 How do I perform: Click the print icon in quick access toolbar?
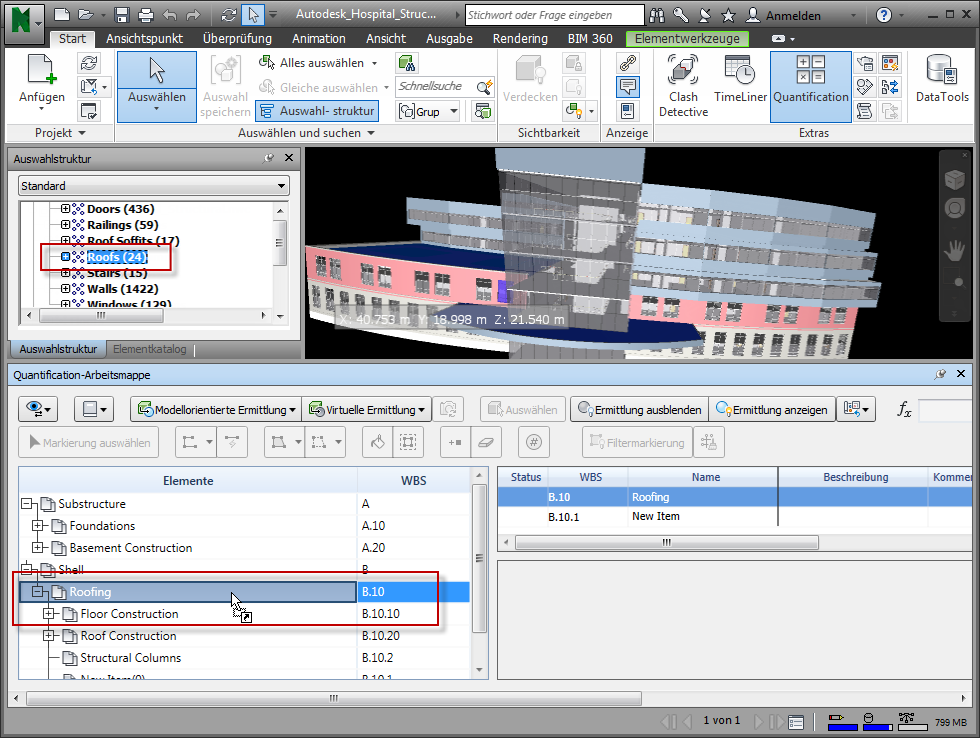[146, 14]
